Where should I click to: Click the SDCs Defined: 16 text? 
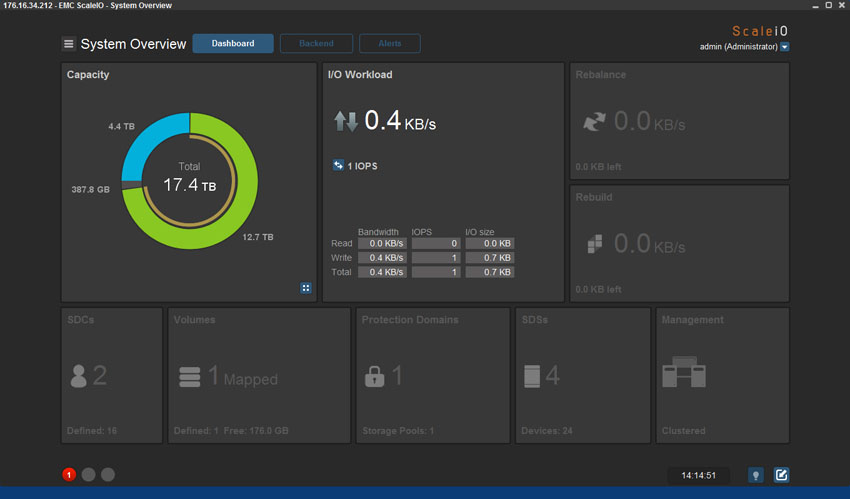click(92, 431)
